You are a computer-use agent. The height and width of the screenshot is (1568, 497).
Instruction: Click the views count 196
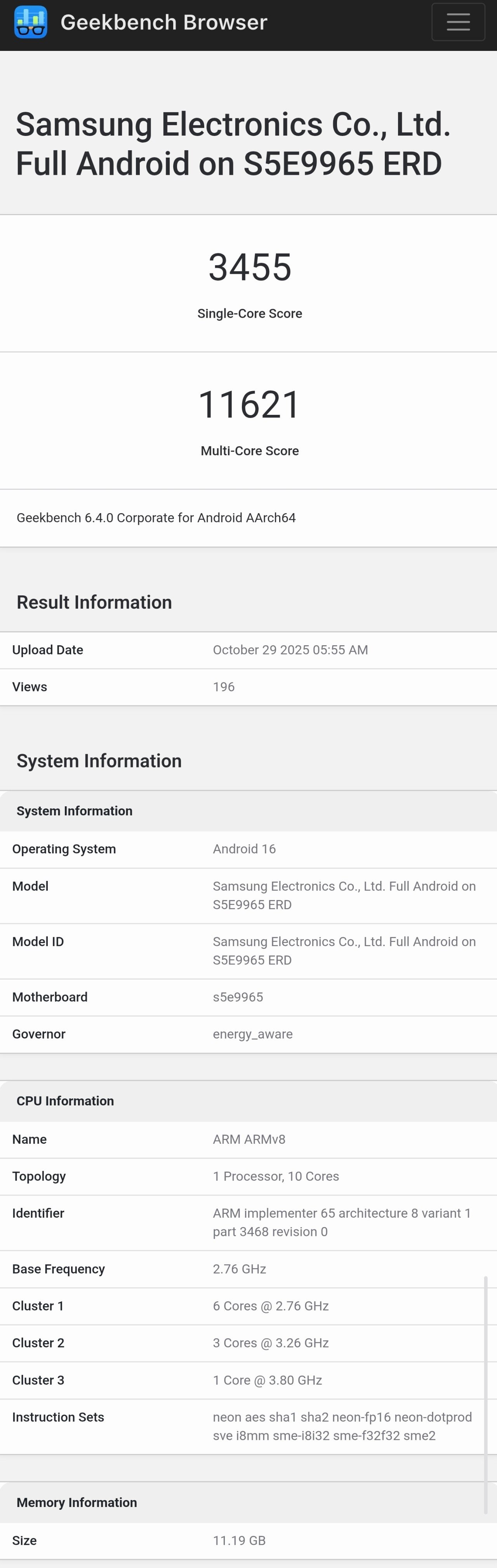click(224, 687)
